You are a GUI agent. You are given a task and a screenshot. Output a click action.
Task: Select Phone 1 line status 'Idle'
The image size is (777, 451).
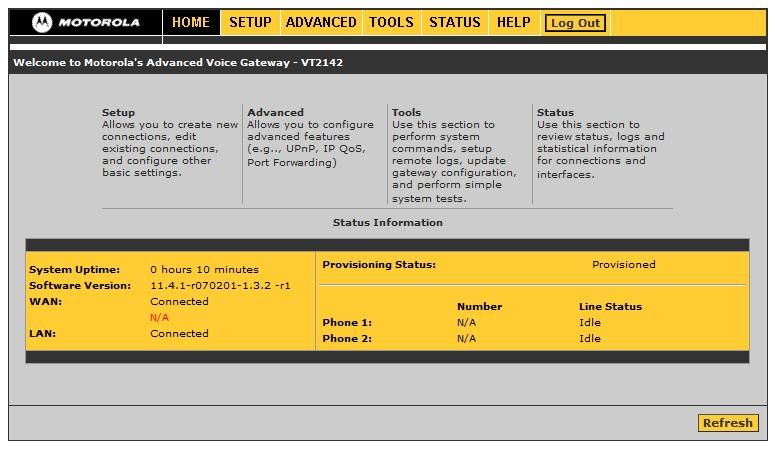pyautogui.click(x=590, y=323)
